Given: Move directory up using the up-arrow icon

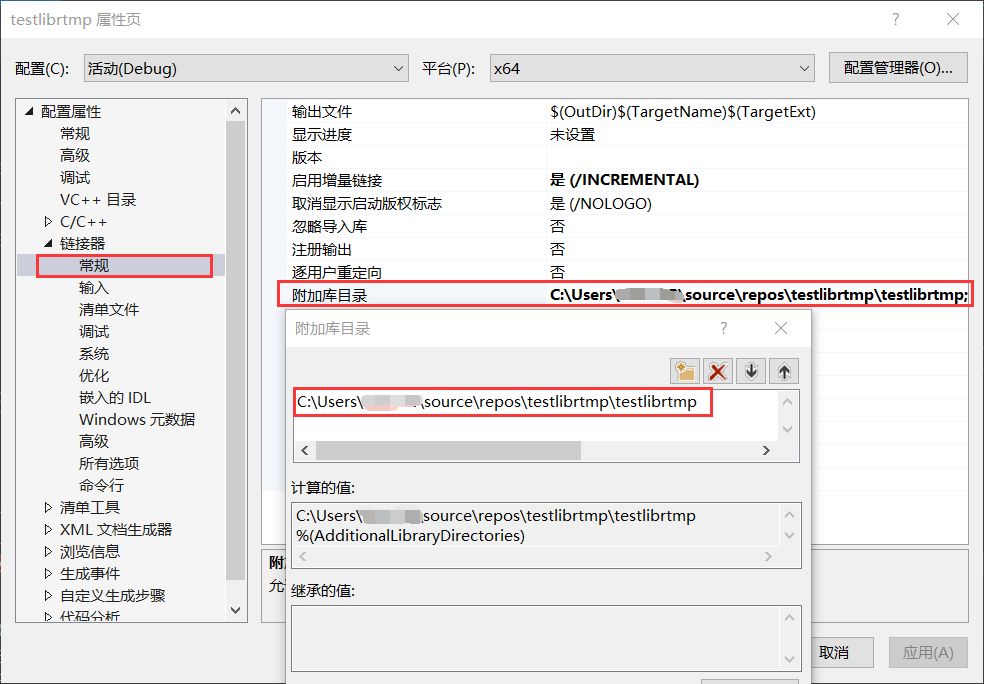Looking at the screenshot, I should [783, 371].
